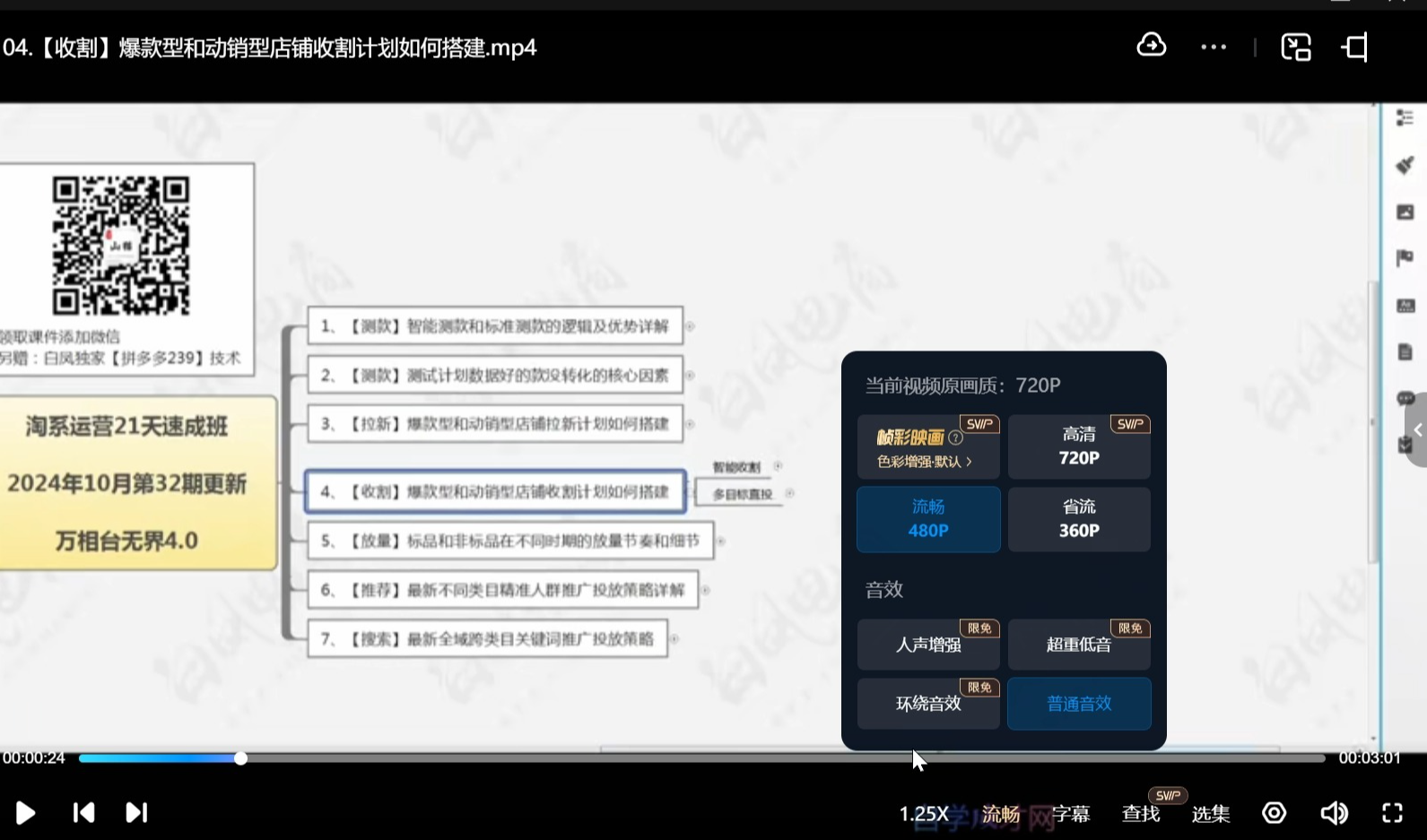Click the circular target icon beside 选集
The image size is (1427, 840).
[x=1274, y=813]
